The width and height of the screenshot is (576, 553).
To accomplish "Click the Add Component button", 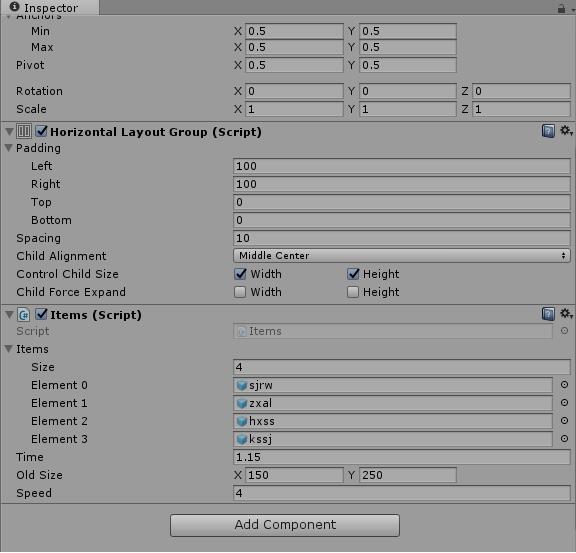I will point(285,525).
